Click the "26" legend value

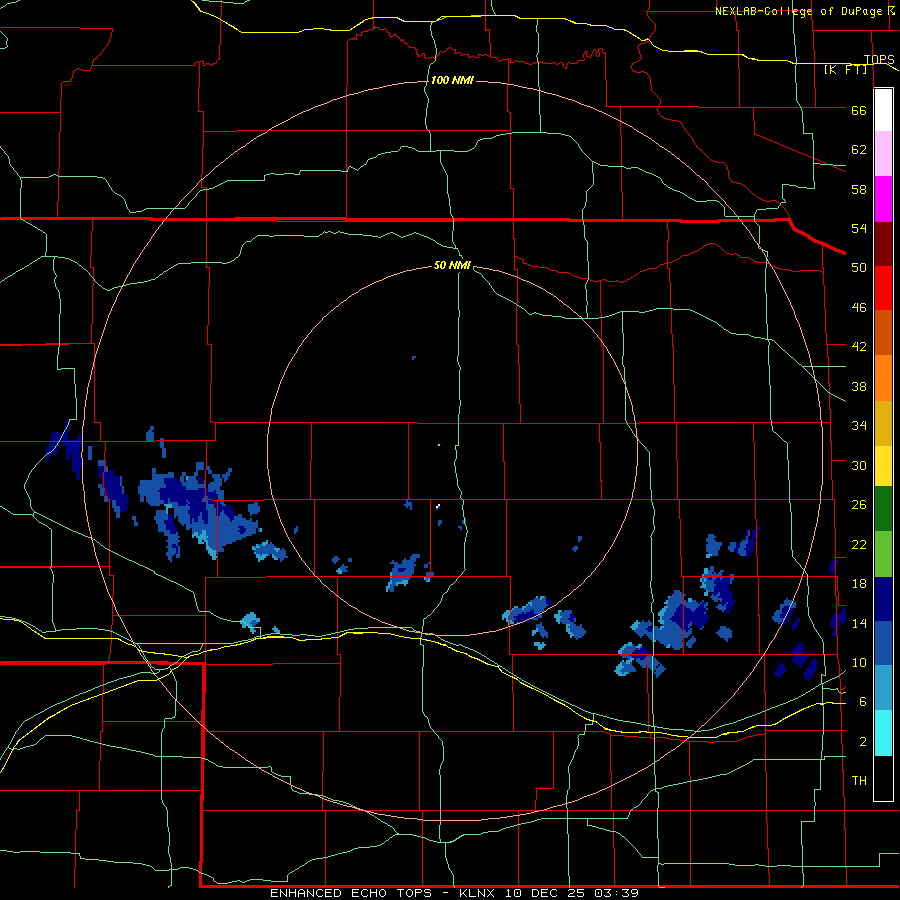pyautogui.click(x=859, y=505)
